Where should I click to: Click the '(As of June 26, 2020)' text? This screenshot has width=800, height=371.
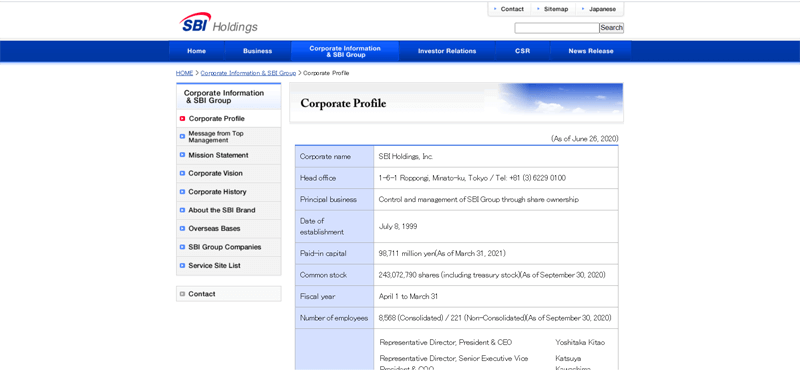tap(585, 139)
